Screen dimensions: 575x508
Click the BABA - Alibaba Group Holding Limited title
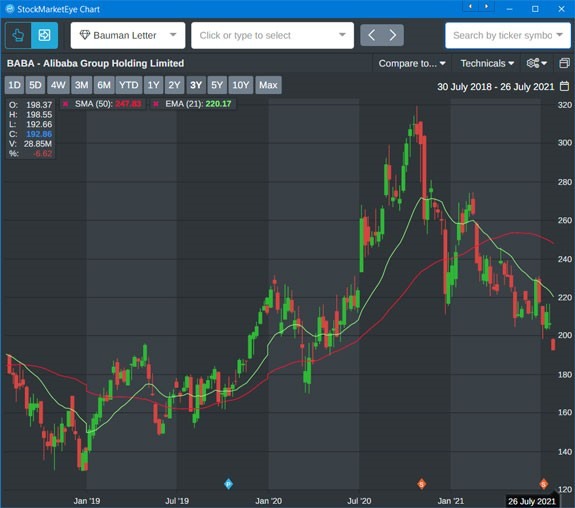click(95, 63)
